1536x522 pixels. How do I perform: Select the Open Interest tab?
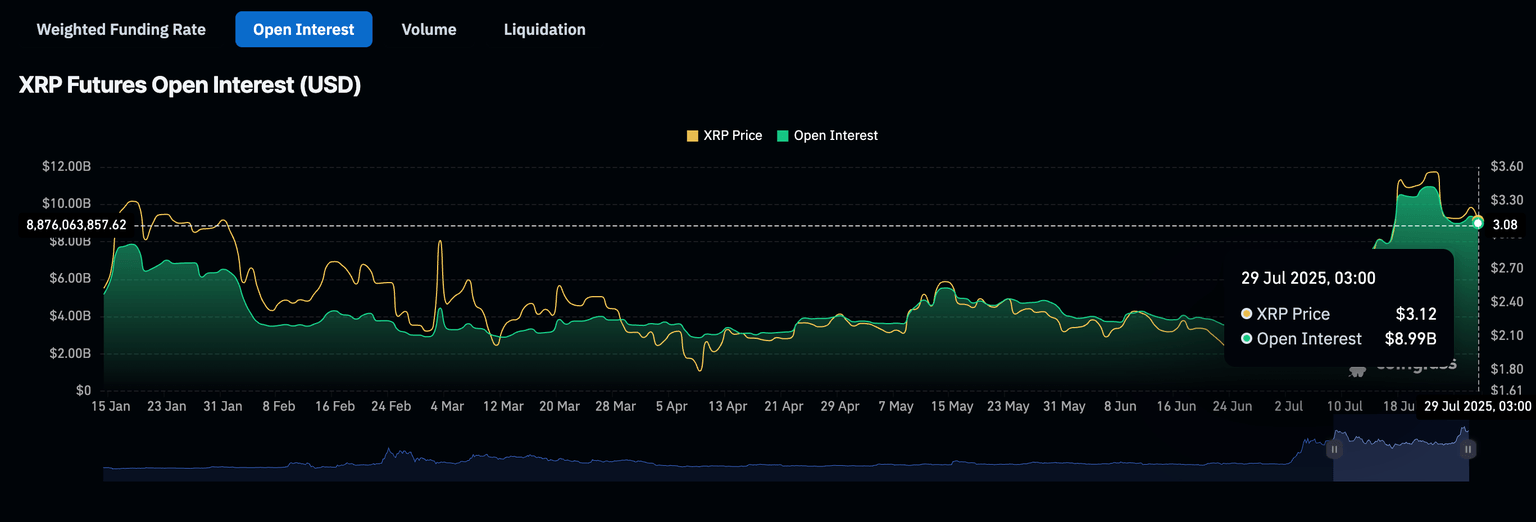[303, 30]
